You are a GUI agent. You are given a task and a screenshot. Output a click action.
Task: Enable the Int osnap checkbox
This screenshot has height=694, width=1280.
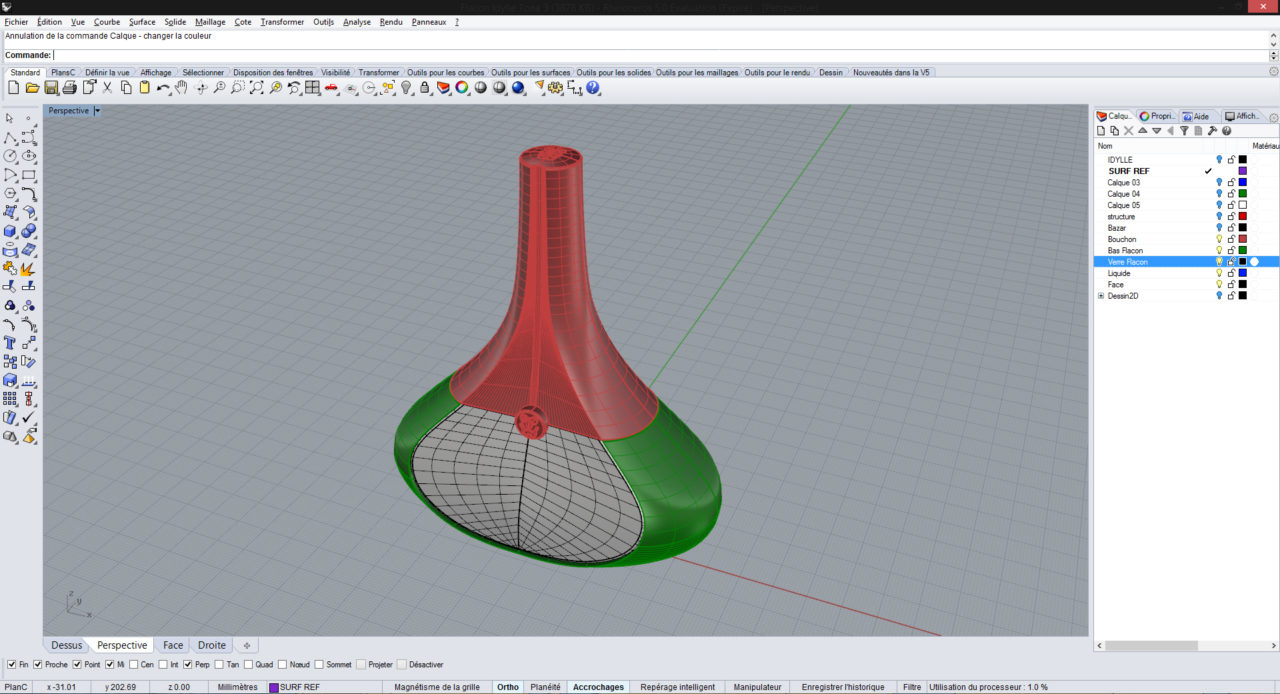tap(163, 664)
